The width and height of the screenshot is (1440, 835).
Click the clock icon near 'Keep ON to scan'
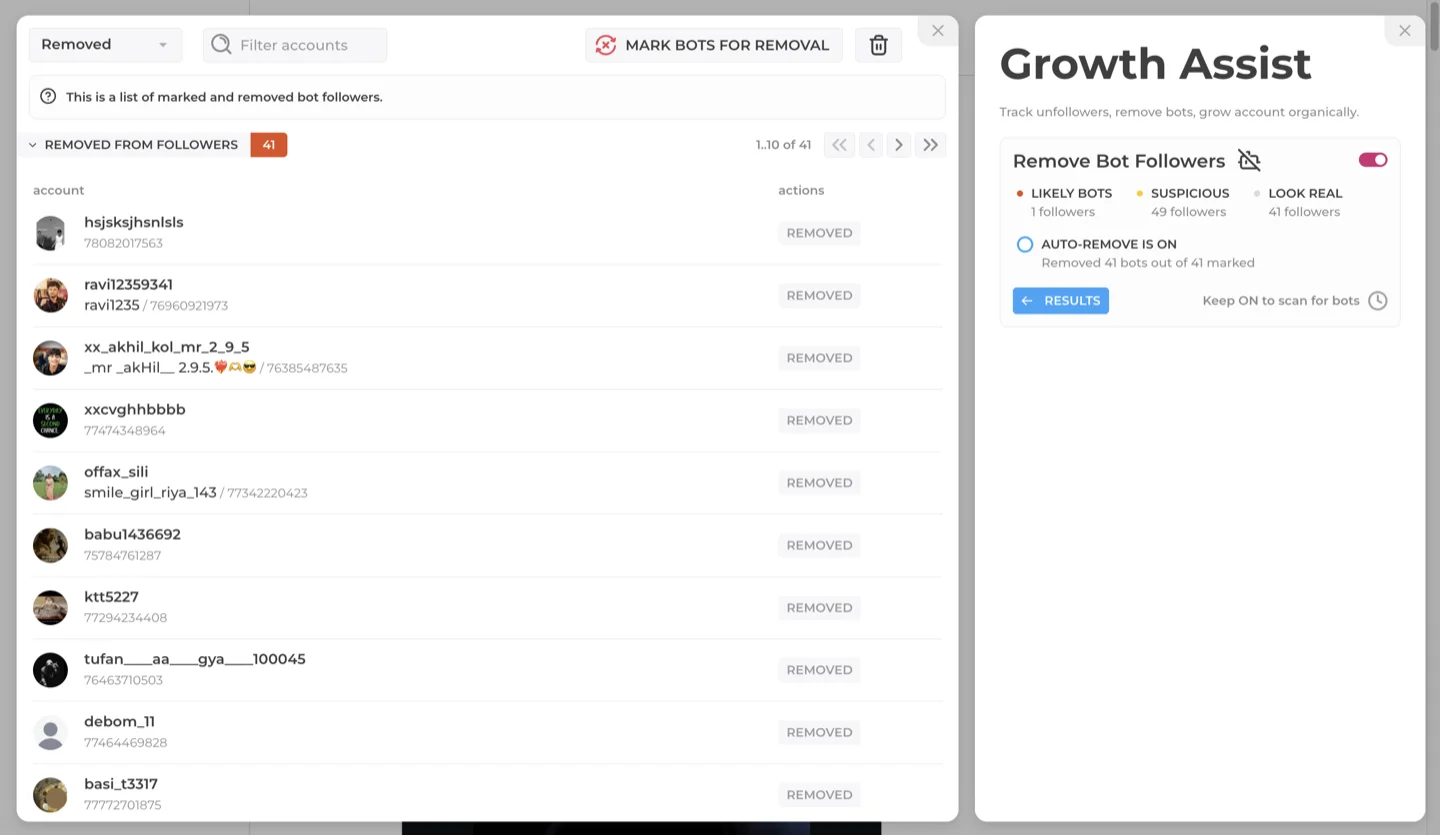click(1378, 300)
